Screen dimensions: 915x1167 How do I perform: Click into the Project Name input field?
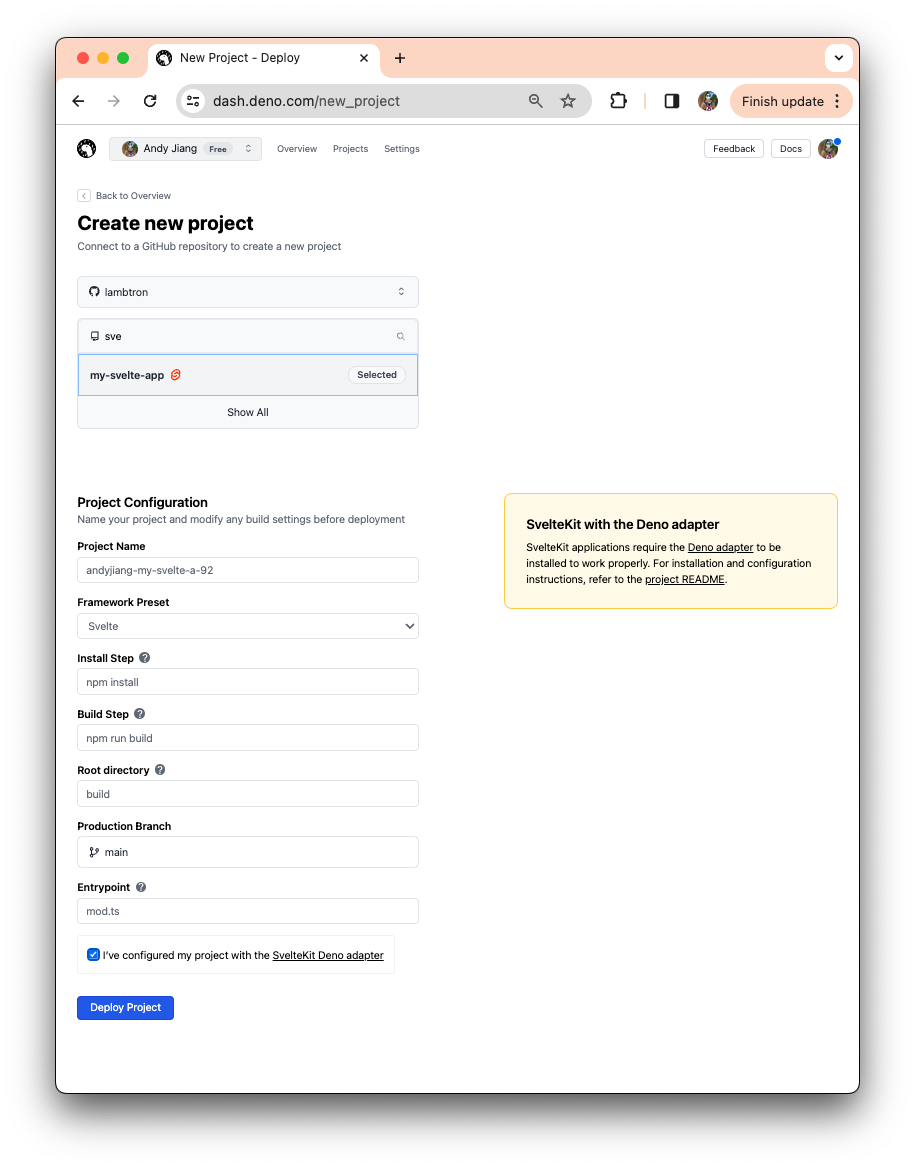248,570
